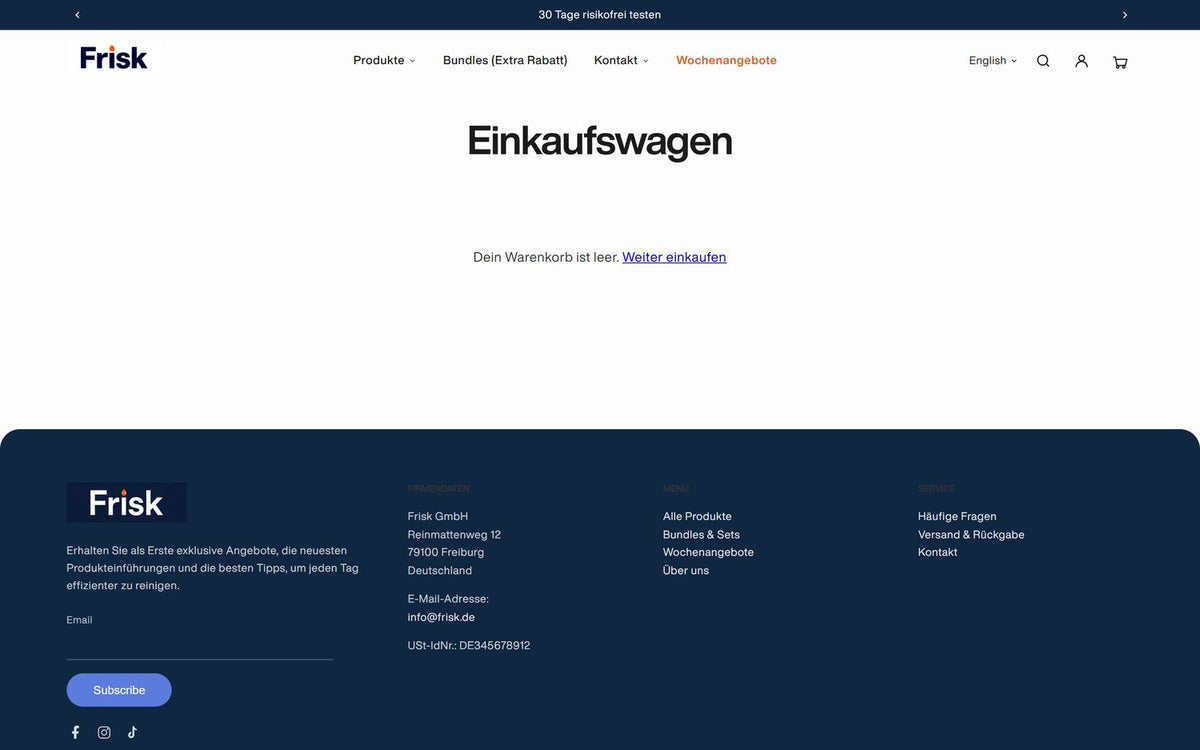Show next announcement with right arrow

point(1125,15)
